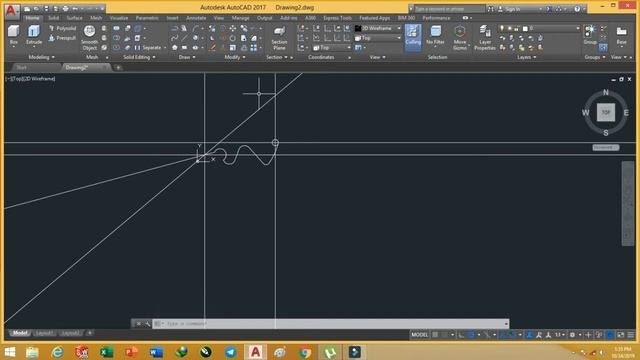Expand the Solid Editing panel

coord(139,57)
